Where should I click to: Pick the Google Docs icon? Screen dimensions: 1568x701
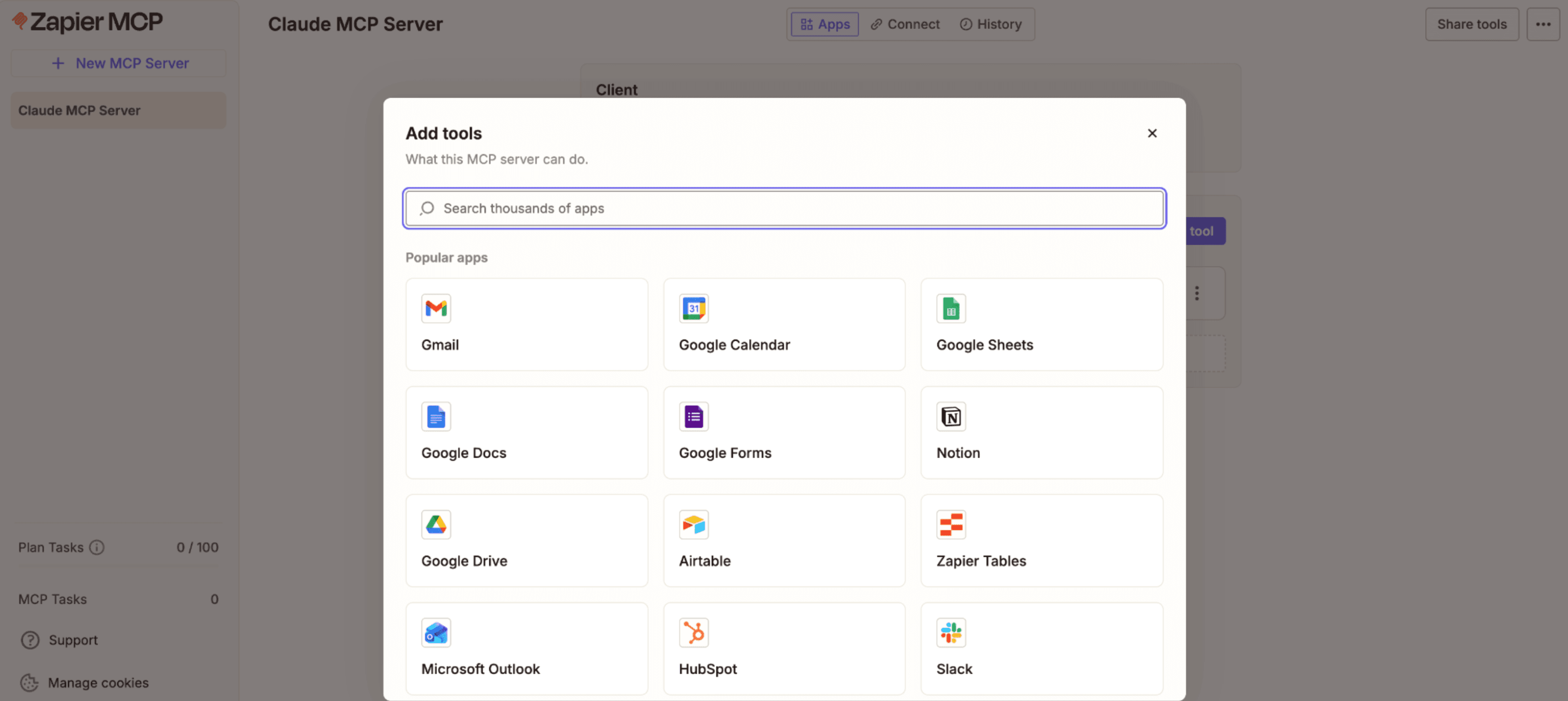coord(436,417)
